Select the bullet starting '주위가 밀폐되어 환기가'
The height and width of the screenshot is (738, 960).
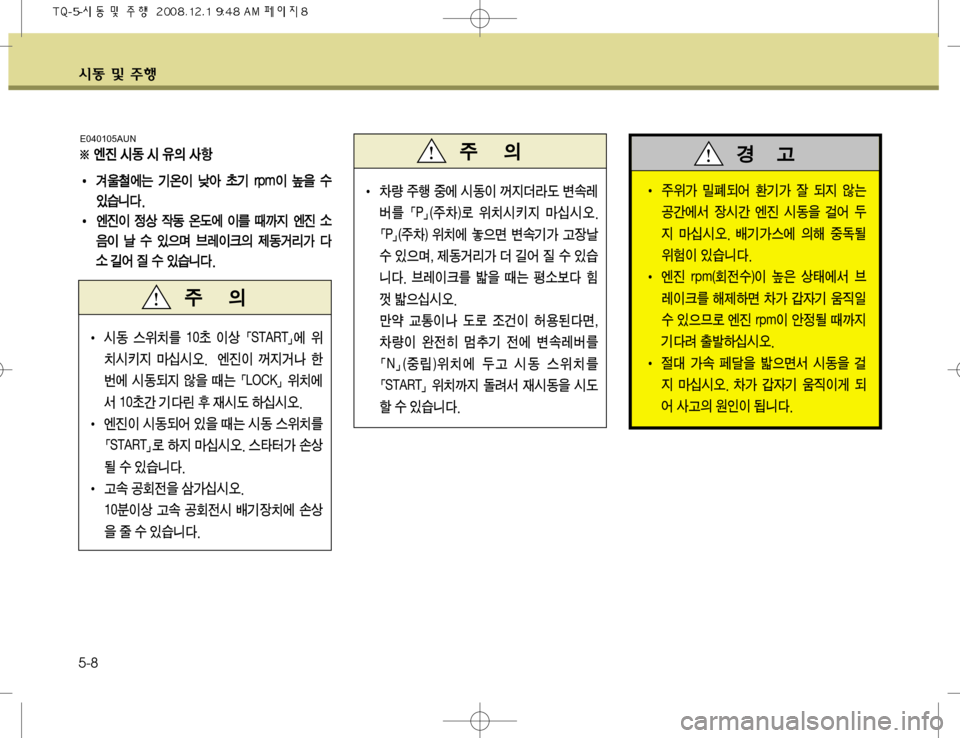(x=757, y=223)
